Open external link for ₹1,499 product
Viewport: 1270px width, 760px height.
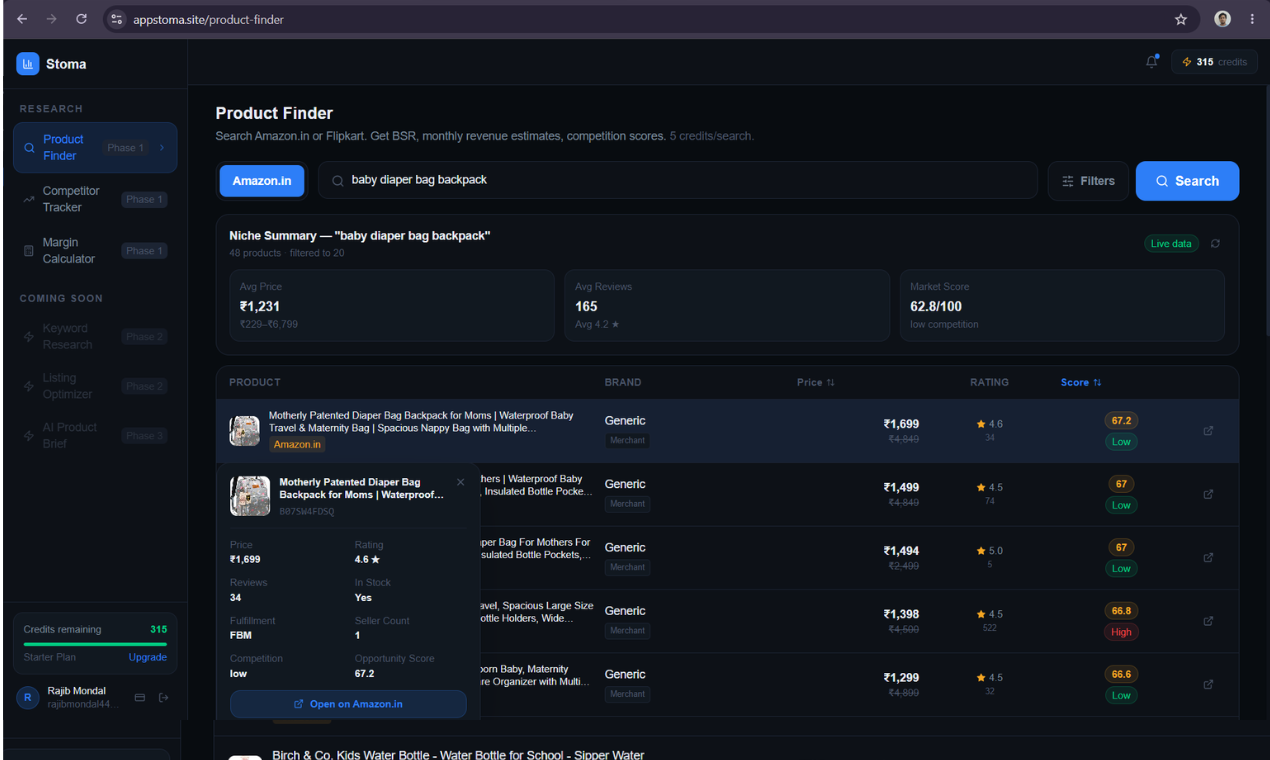point(1208,494)
